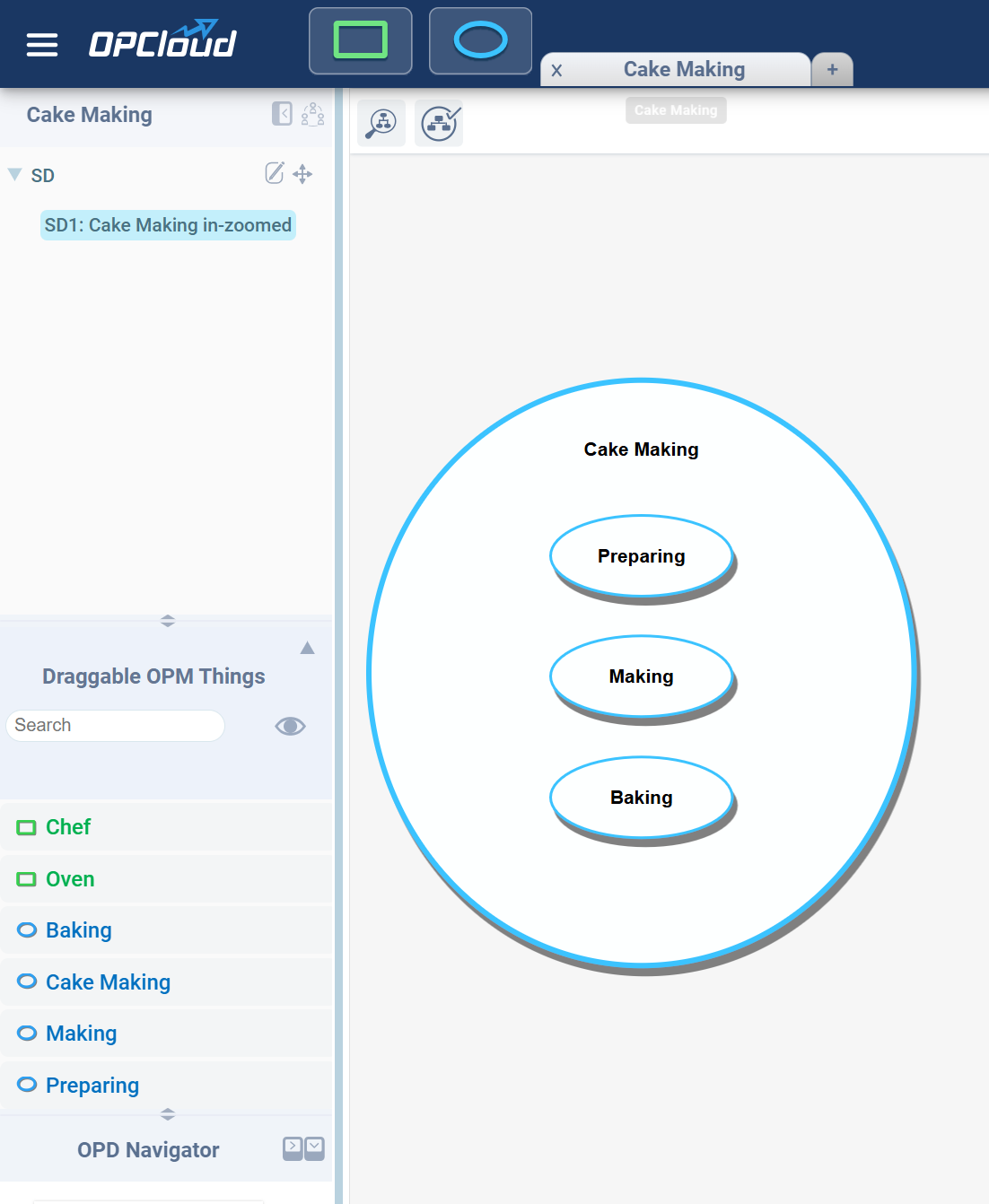Close the Cake Making tab

click(x=556, y=71)
